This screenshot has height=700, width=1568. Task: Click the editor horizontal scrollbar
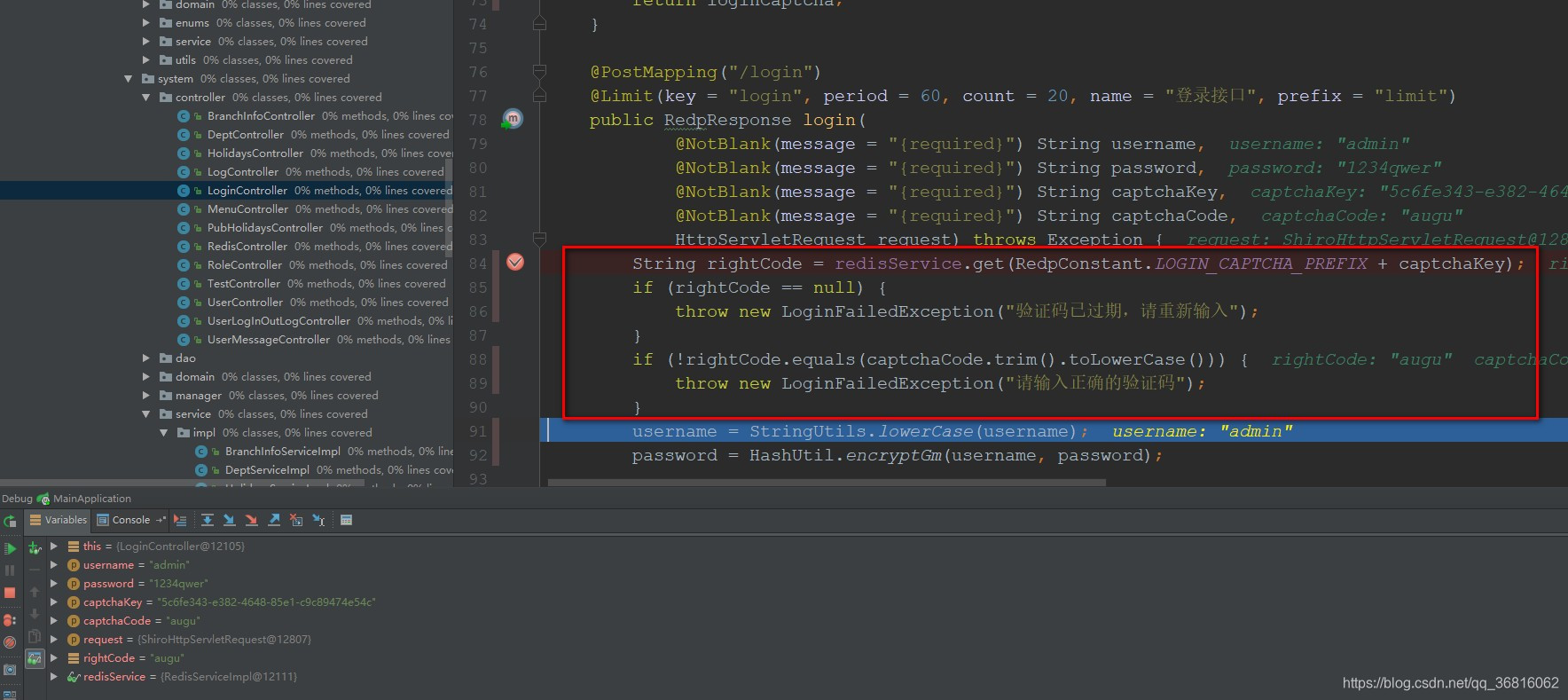click(827, 483)
